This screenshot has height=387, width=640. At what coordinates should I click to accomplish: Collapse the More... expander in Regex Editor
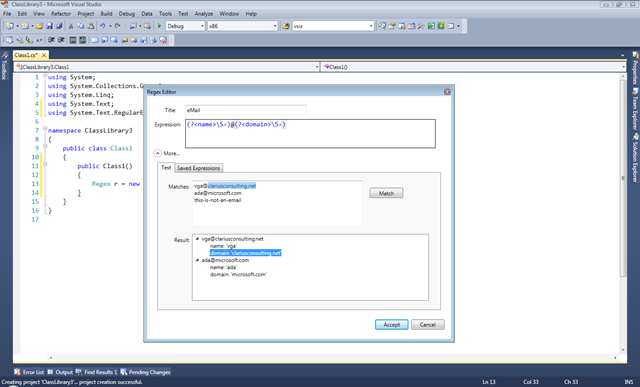[x=158, y=153]
